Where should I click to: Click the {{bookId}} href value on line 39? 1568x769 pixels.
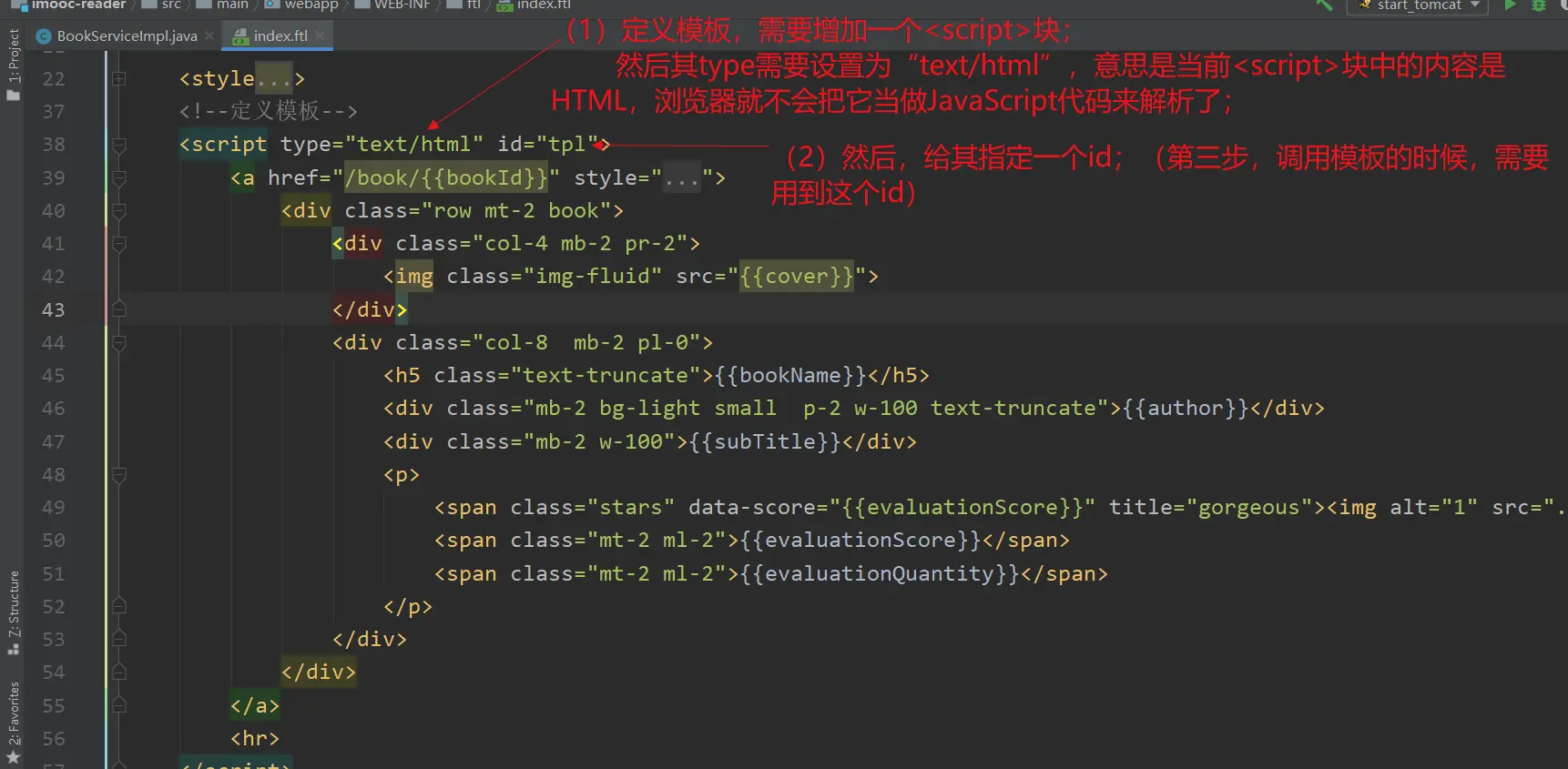[446, 177]
